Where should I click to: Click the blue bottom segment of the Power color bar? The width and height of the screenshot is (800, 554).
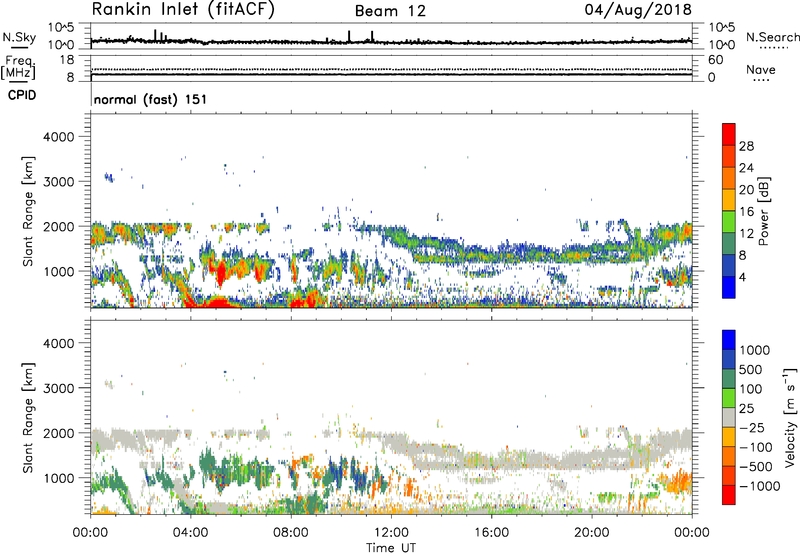click(729, 287)
